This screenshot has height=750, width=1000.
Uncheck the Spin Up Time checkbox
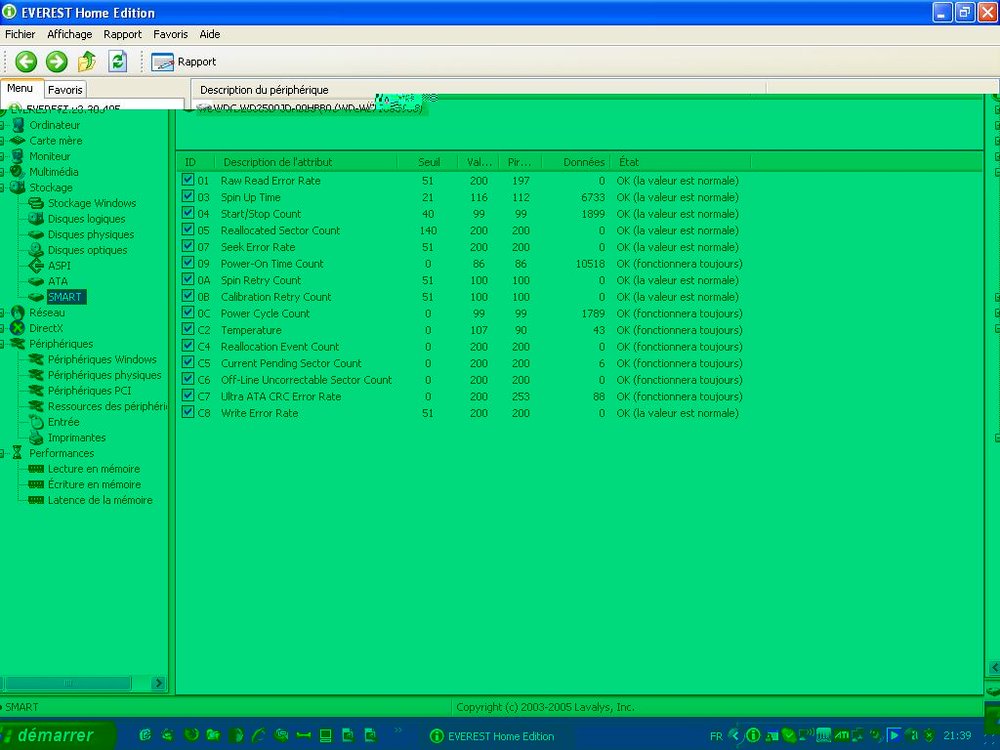point(188,196)
